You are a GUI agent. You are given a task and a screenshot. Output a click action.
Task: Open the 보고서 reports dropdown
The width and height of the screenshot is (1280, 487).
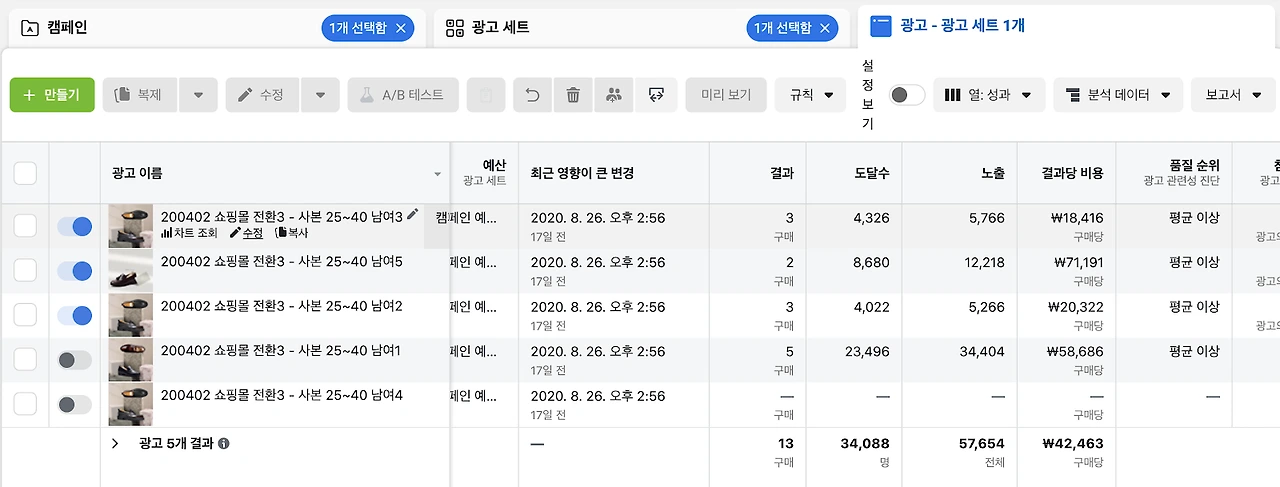pos(1234,95)
